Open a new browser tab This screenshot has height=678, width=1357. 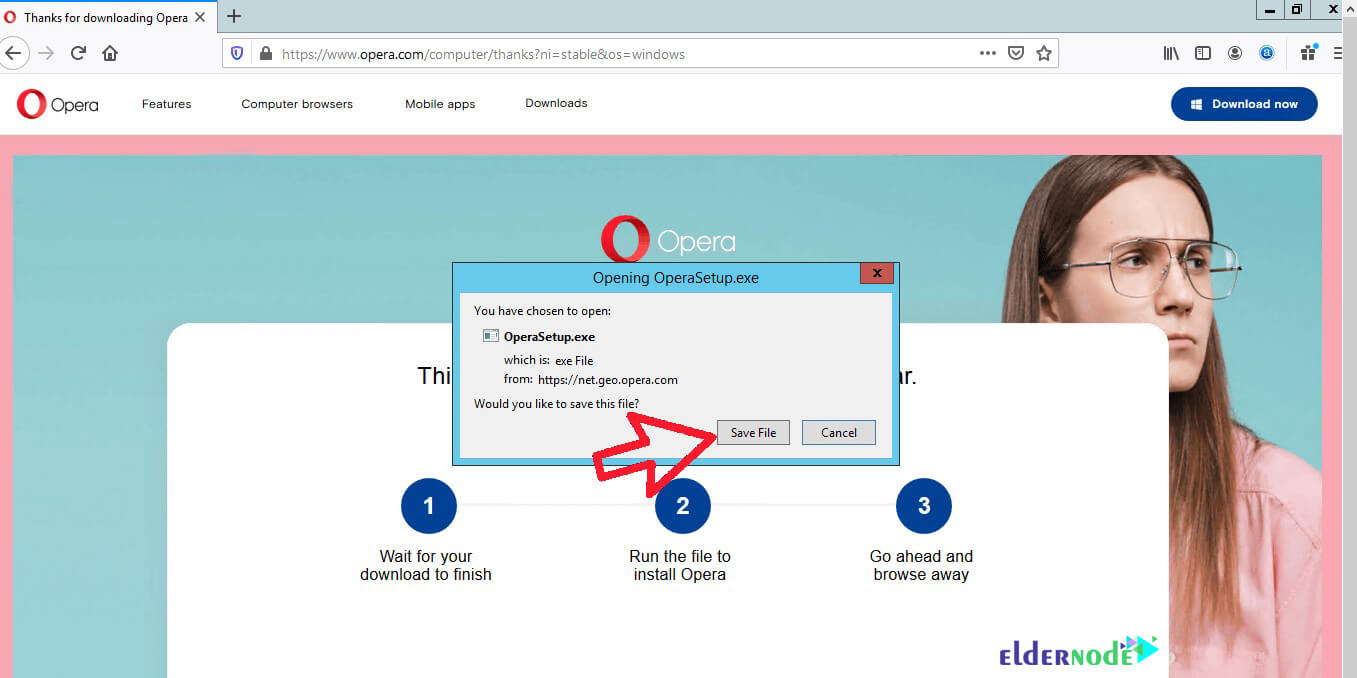[x=233, y=16]
